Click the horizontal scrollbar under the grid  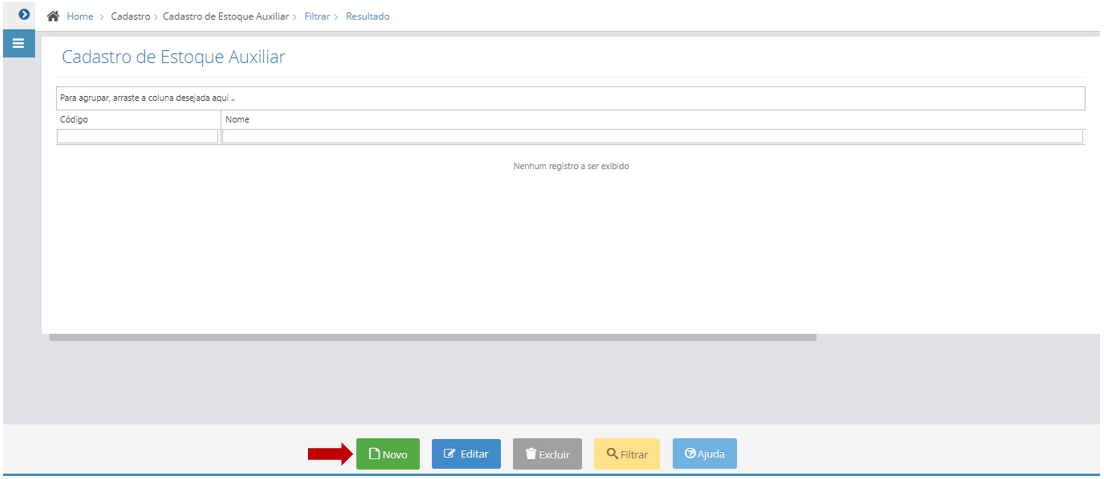[x=432, y=337]
